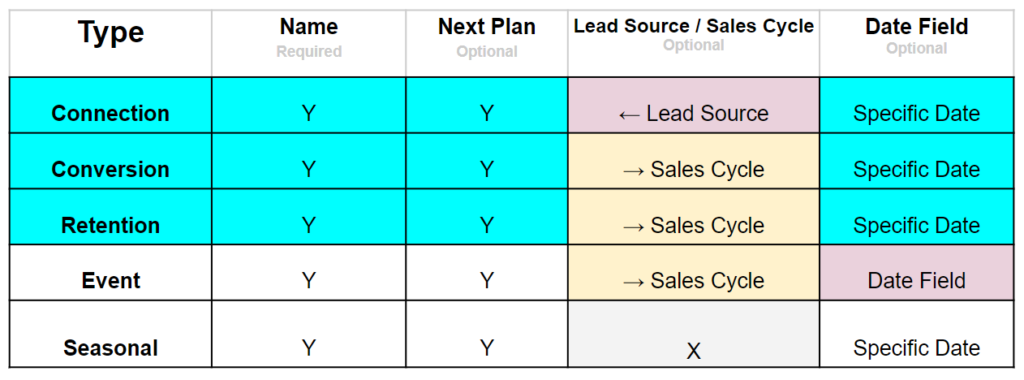Click the Conversion row label
The height and width of the screenshot is (380, 1024).
[x=110, y=170]
